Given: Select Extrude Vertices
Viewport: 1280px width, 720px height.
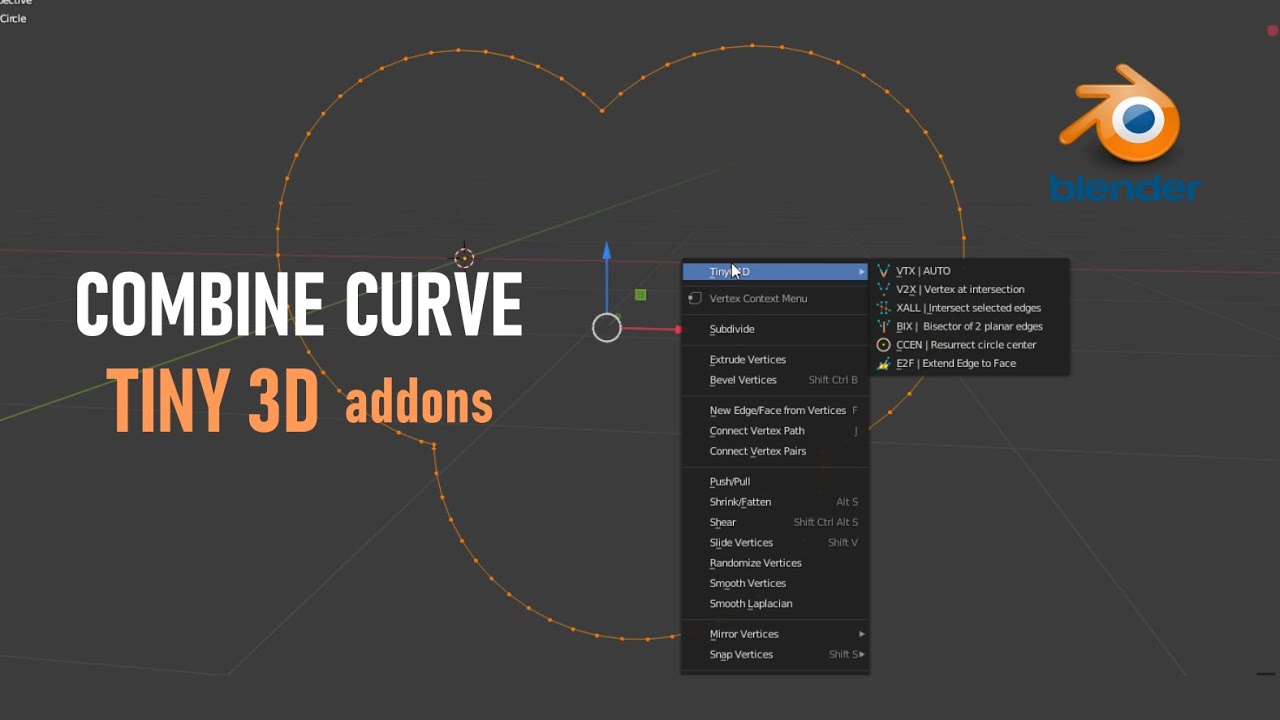Looking at the screenshot, I should click(775, 359).
